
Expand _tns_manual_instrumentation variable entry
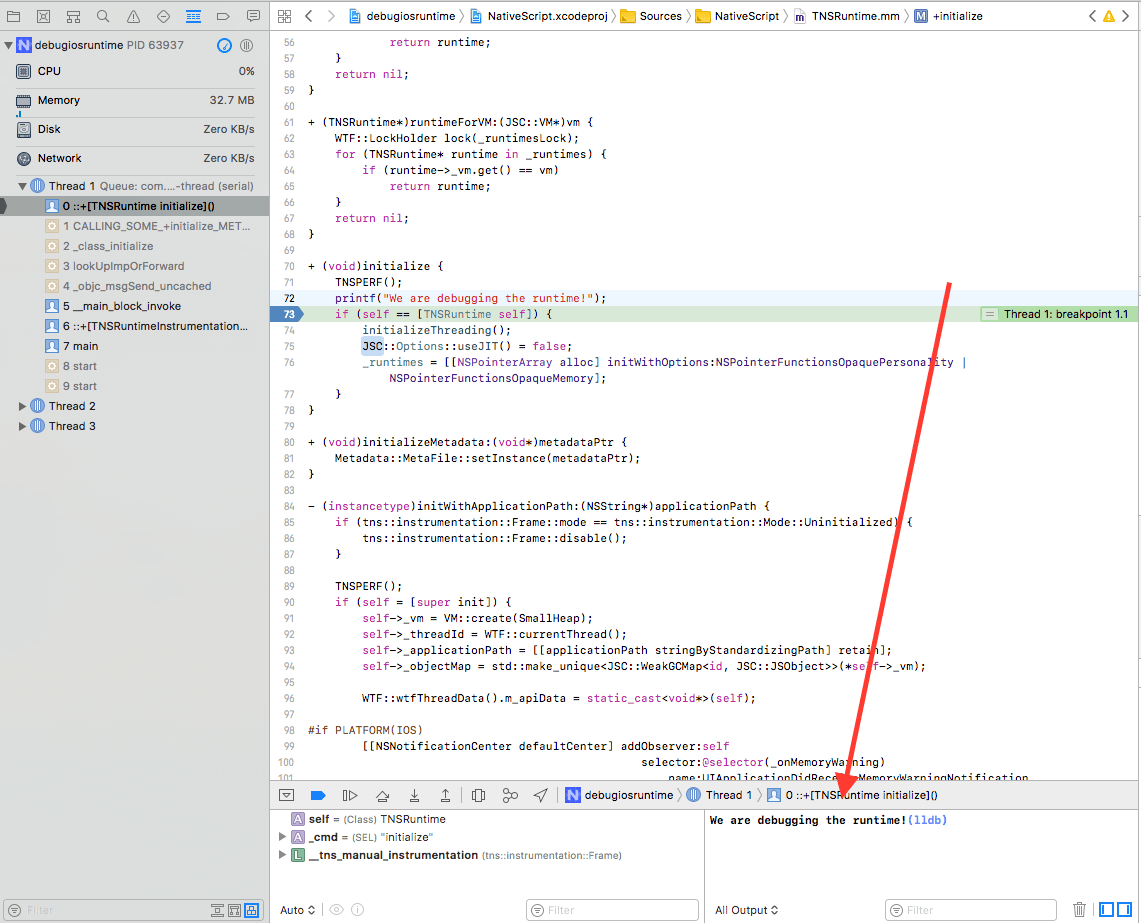pos(282,853)
